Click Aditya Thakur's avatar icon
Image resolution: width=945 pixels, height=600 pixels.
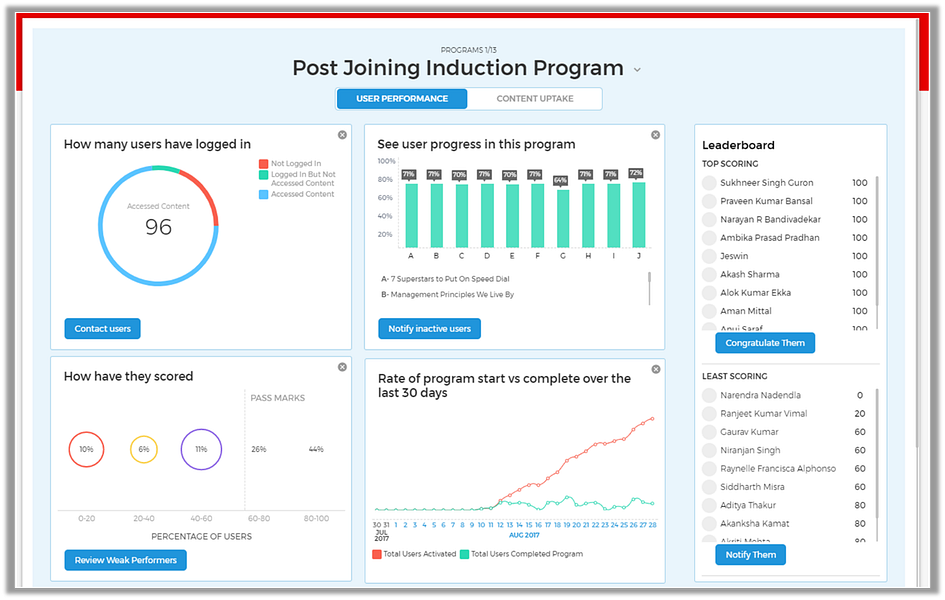coord(709,505)
